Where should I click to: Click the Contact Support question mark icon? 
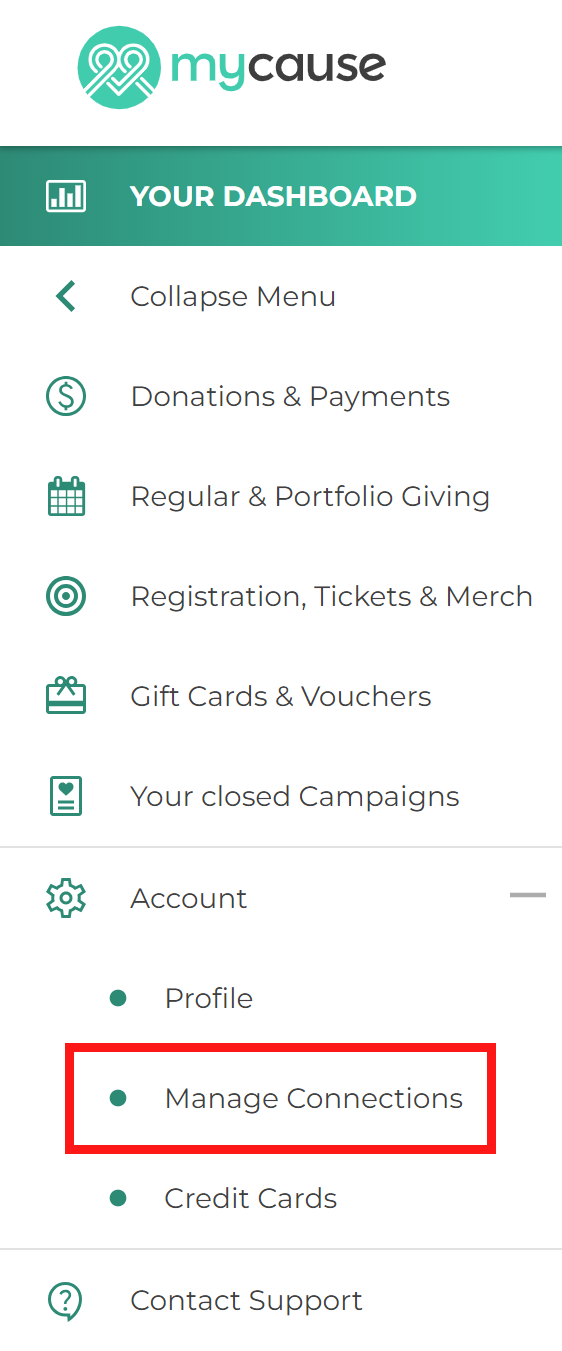click(66, 1300)
